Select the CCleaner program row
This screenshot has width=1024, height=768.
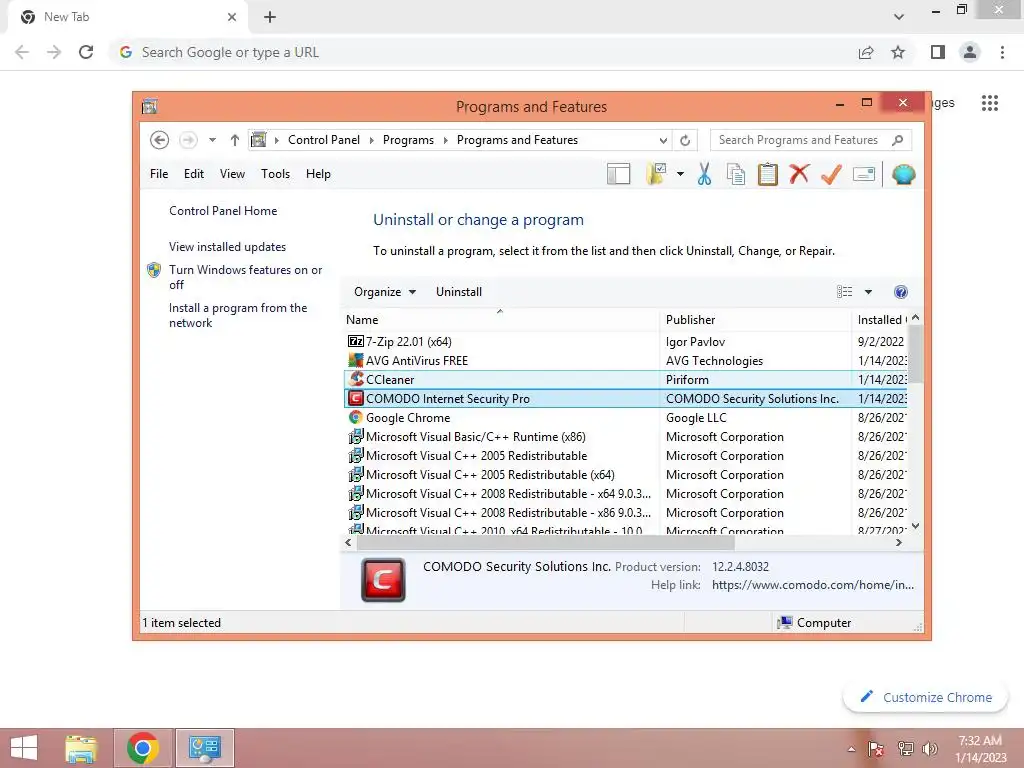click(x=625, y=379)
